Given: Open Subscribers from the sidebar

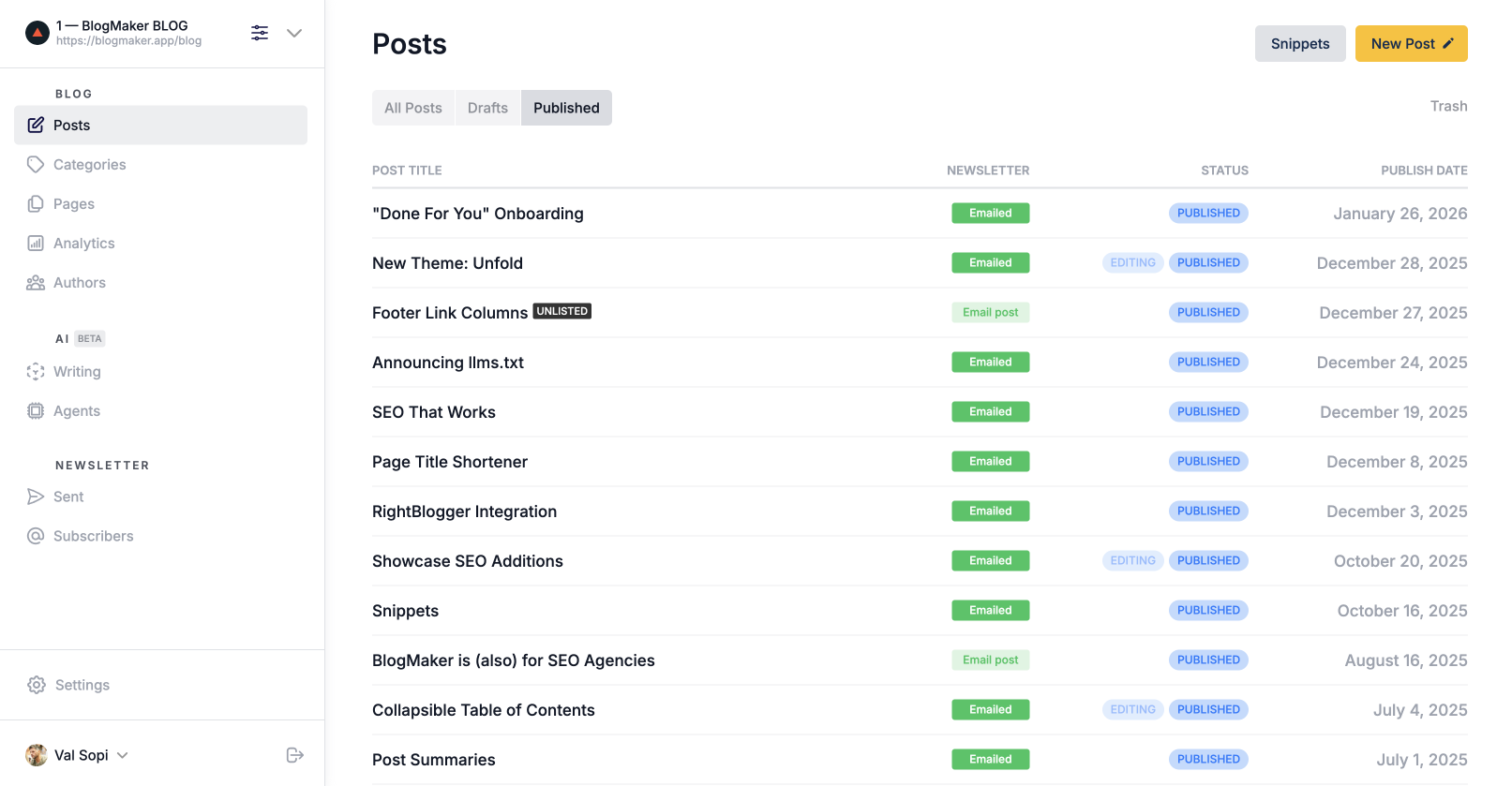Looking at the screenshot, I should [x=93, y=536].
